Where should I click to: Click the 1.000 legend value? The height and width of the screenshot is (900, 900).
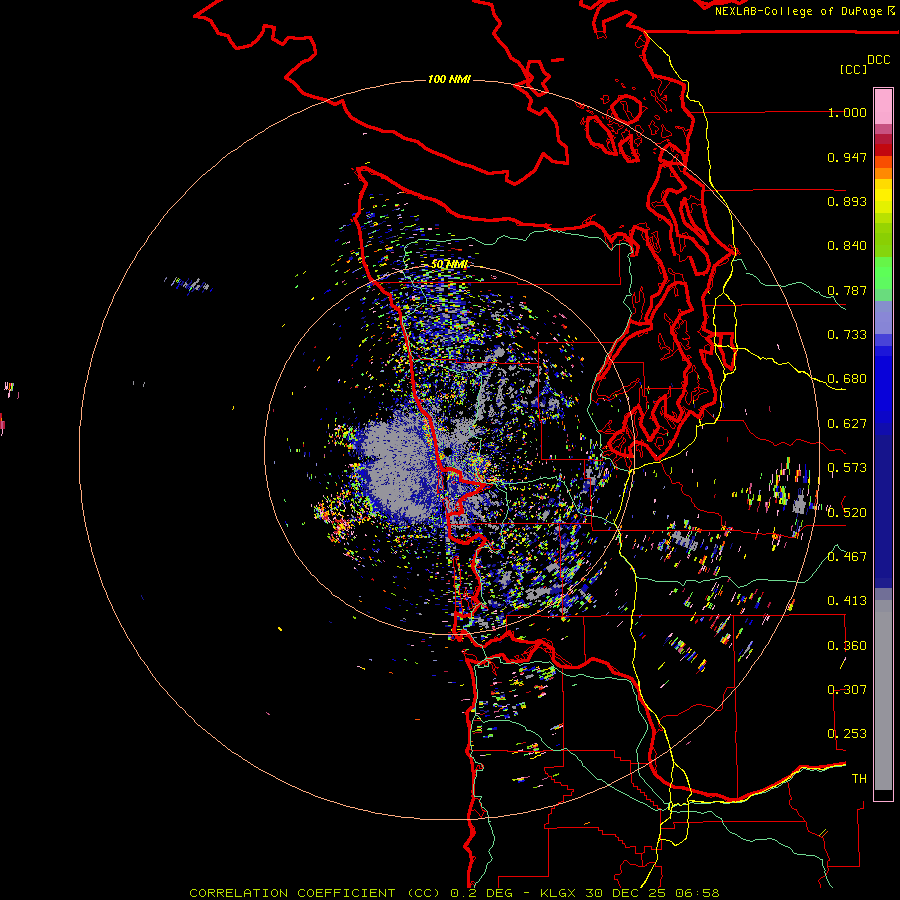[847, 112]
